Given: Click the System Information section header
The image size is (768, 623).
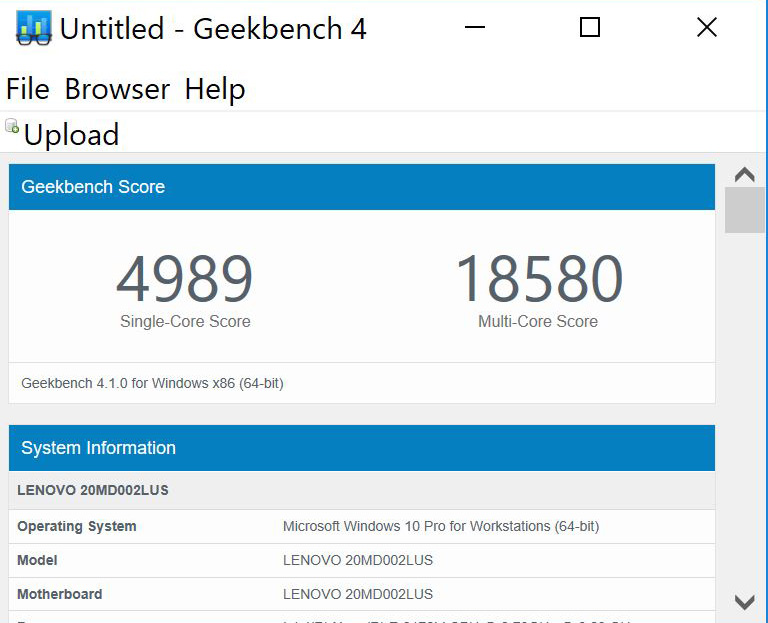Looking at the screenshot, I should coord(98,448).
